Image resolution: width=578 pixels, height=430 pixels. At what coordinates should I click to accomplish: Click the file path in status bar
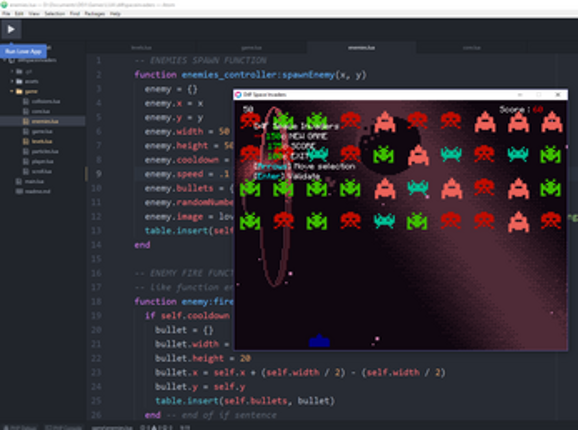coord(112,427)
